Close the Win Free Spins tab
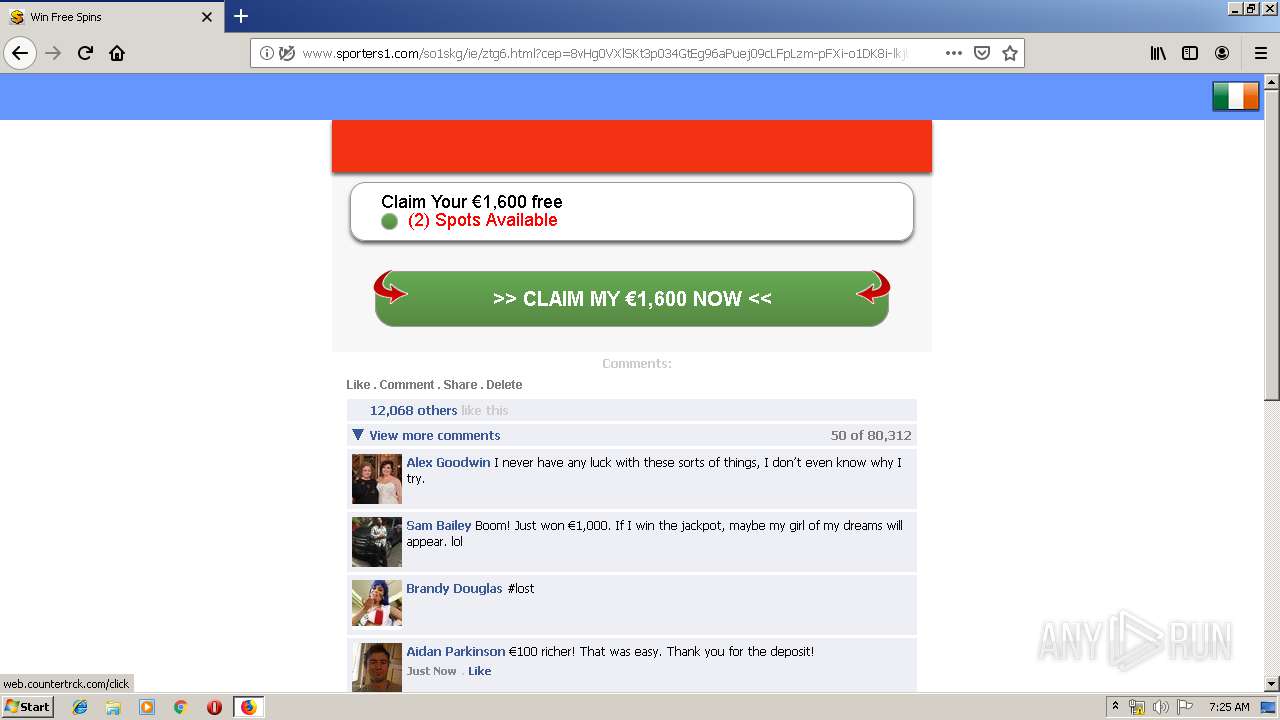 click(x=207, y=17)
